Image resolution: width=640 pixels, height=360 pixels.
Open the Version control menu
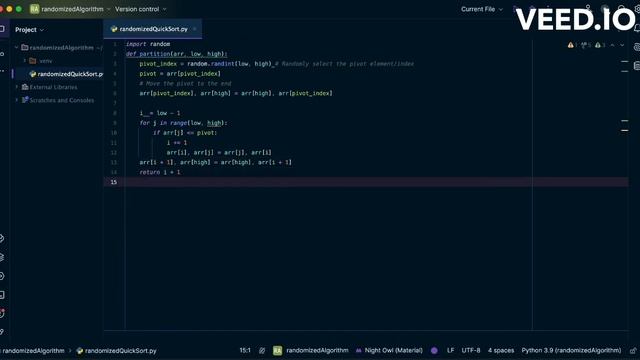(140, 9)
